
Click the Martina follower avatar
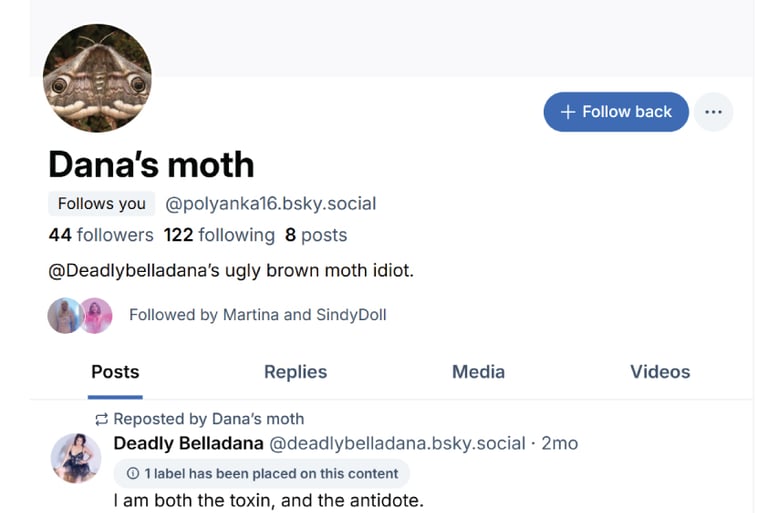coord(64,315)
